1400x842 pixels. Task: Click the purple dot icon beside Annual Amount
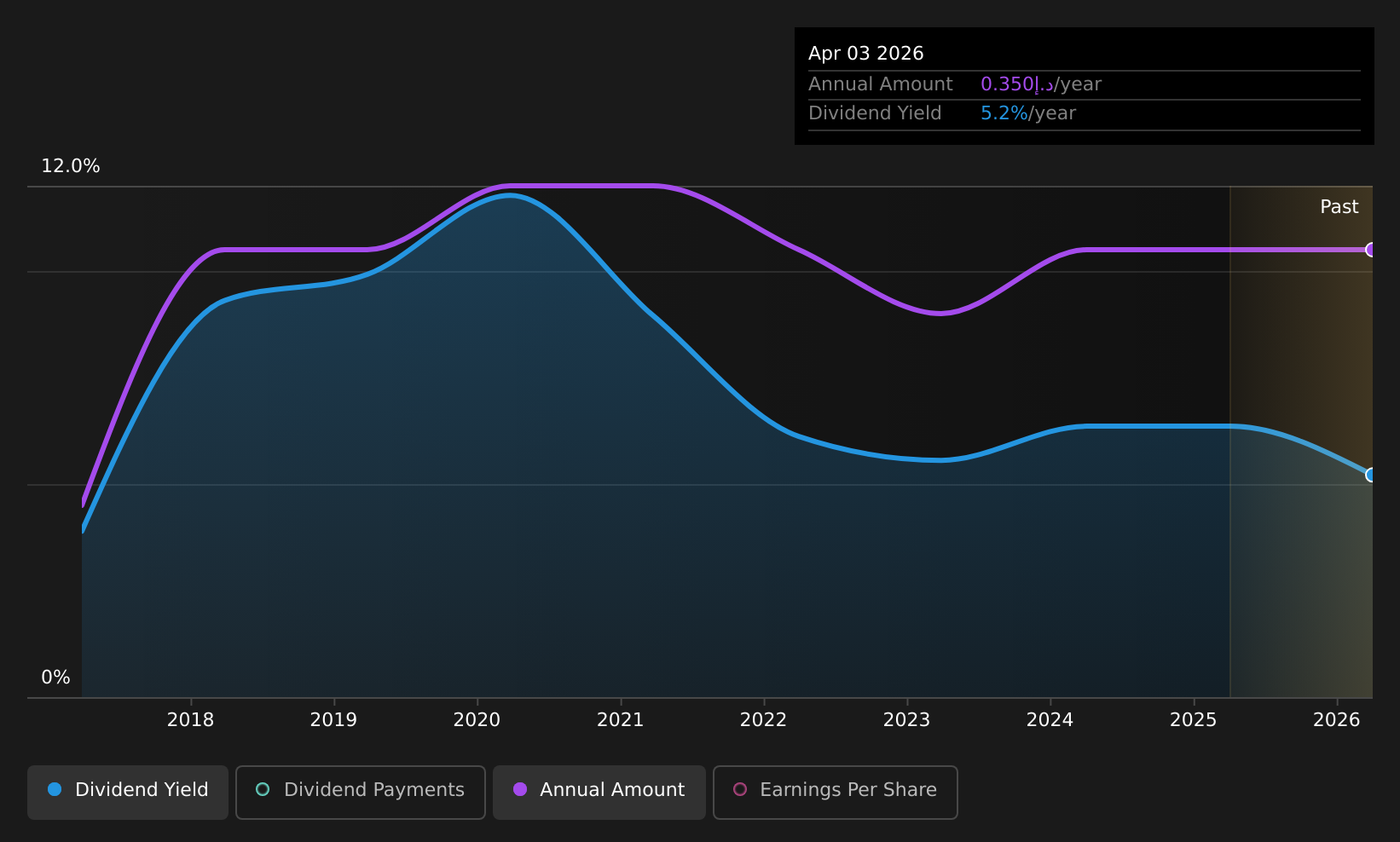click(519, 789)
